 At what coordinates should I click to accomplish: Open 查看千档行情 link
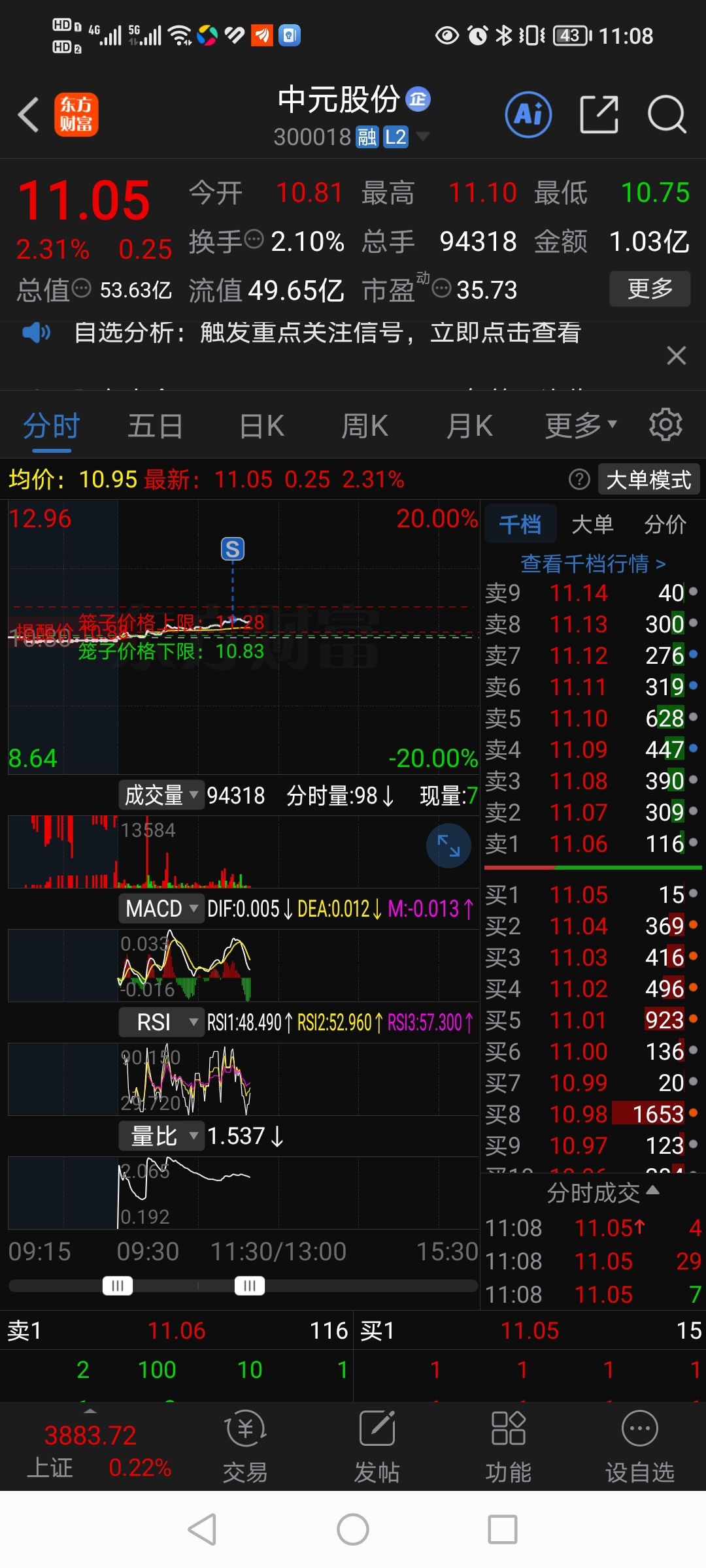pos(594,563)
